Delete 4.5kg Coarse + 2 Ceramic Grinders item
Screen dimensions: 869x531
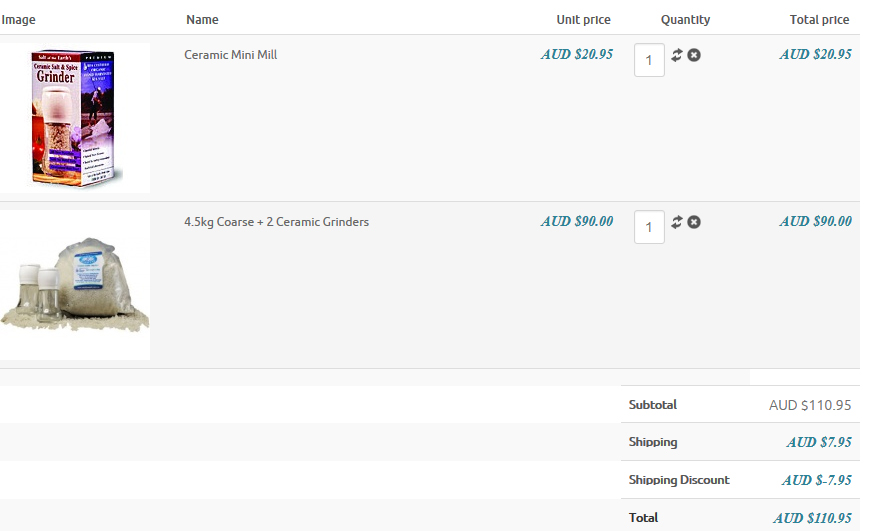click(x=694, y=222)
